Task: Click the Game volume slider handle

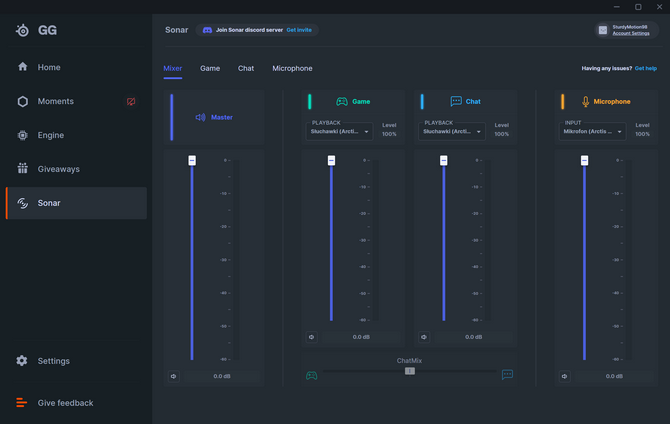Action: 331,160
